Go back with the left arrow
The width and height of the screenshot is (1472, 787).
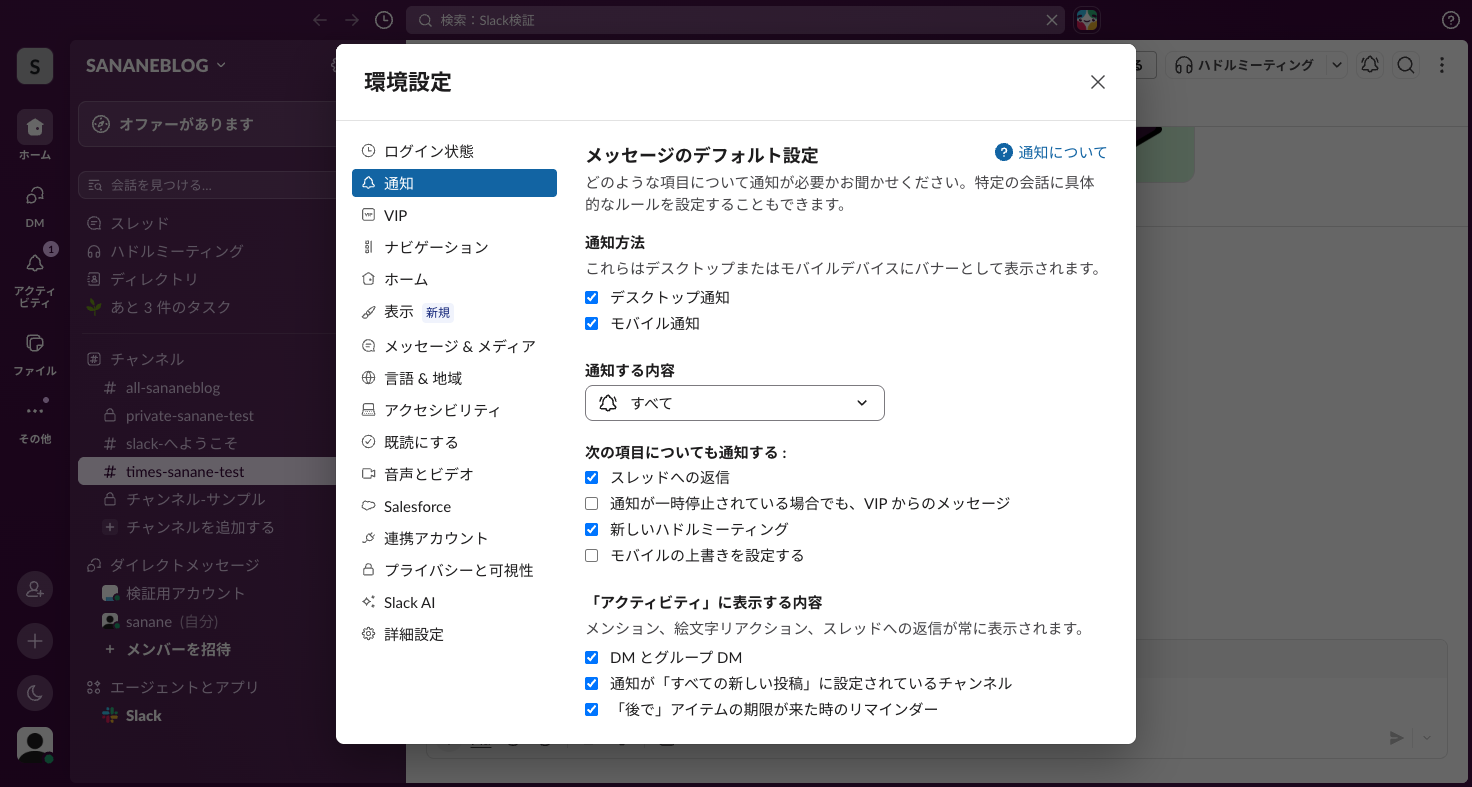(320, 20)
